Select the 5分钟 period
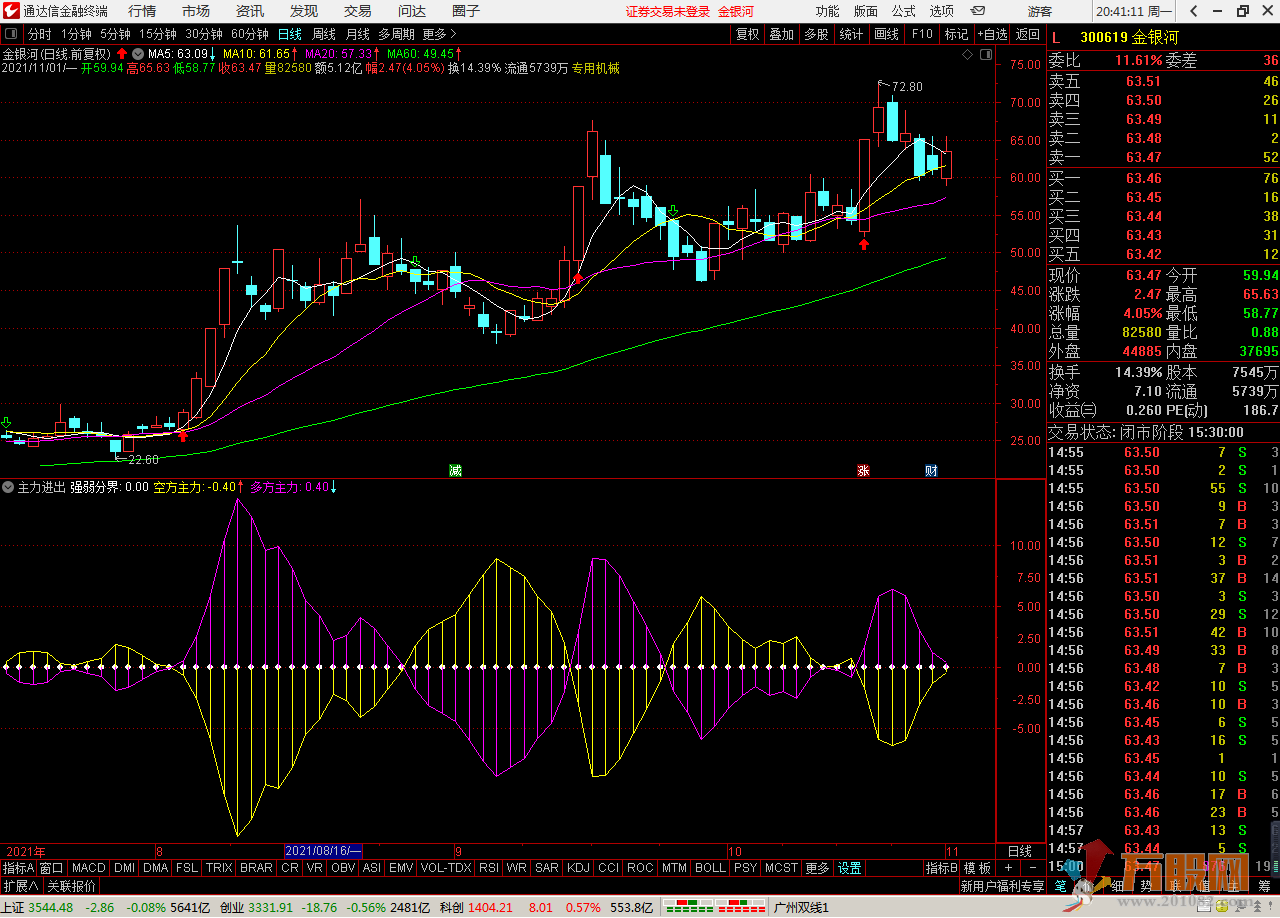 tap(115, 34)
